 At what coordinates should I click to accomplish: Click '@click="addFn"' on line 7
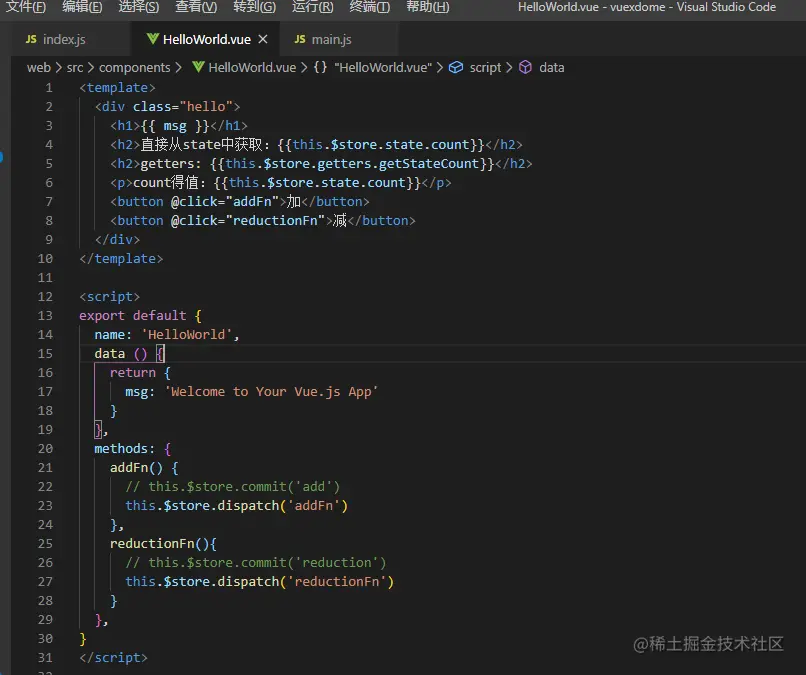[225, 202]
